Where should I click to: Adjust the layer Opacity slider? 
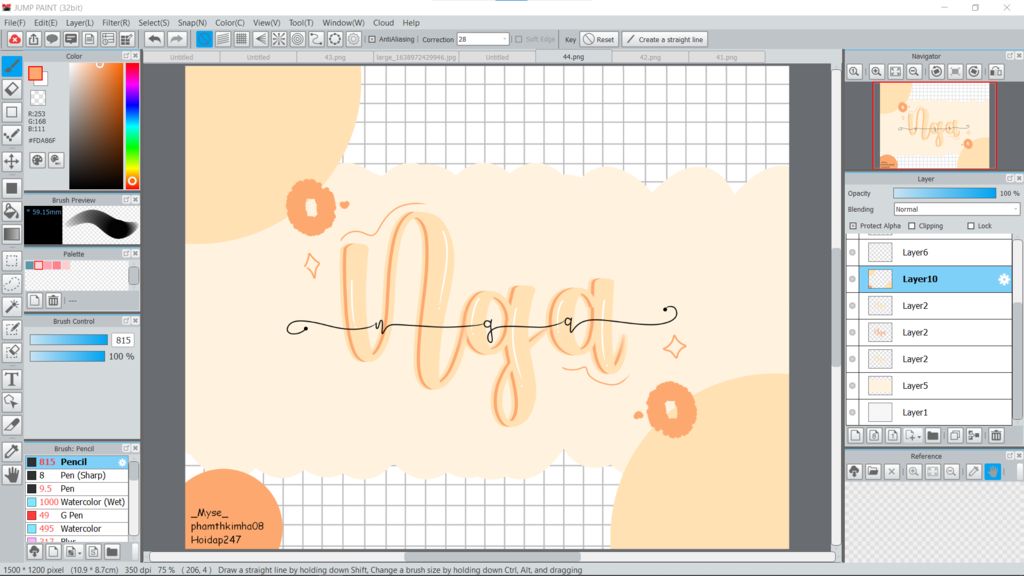point(944,193)
